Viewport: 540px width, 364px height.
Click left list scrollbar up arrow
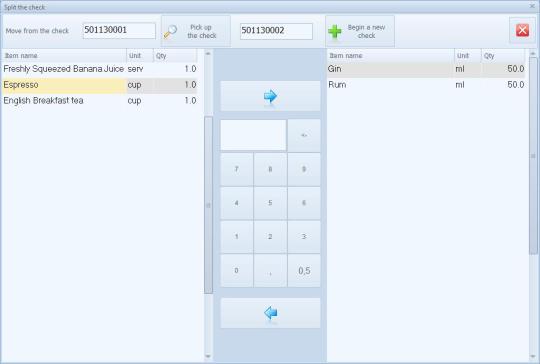208,54
